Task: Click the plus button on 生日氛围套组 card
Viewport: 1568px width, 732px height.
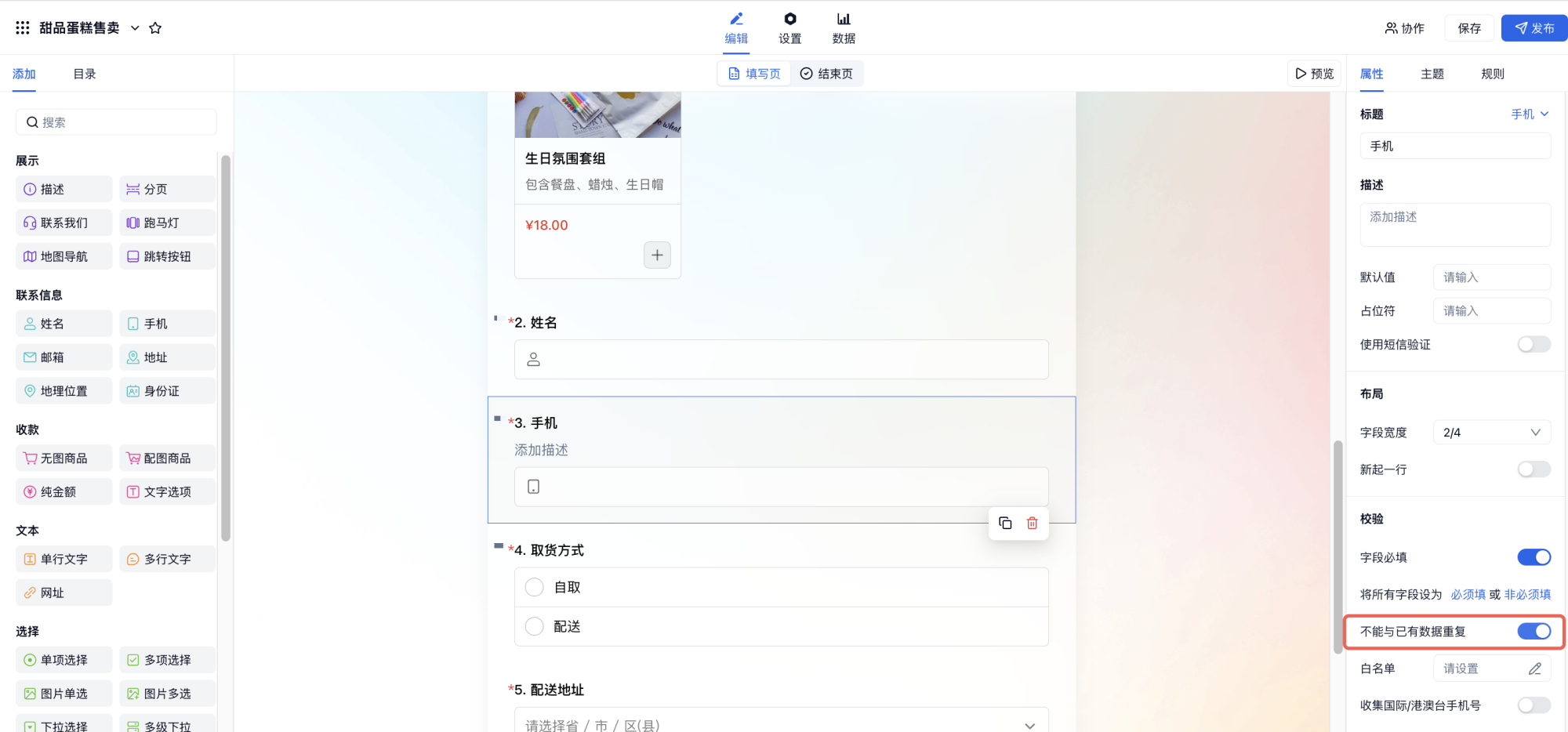Action: tap(657, 255)
